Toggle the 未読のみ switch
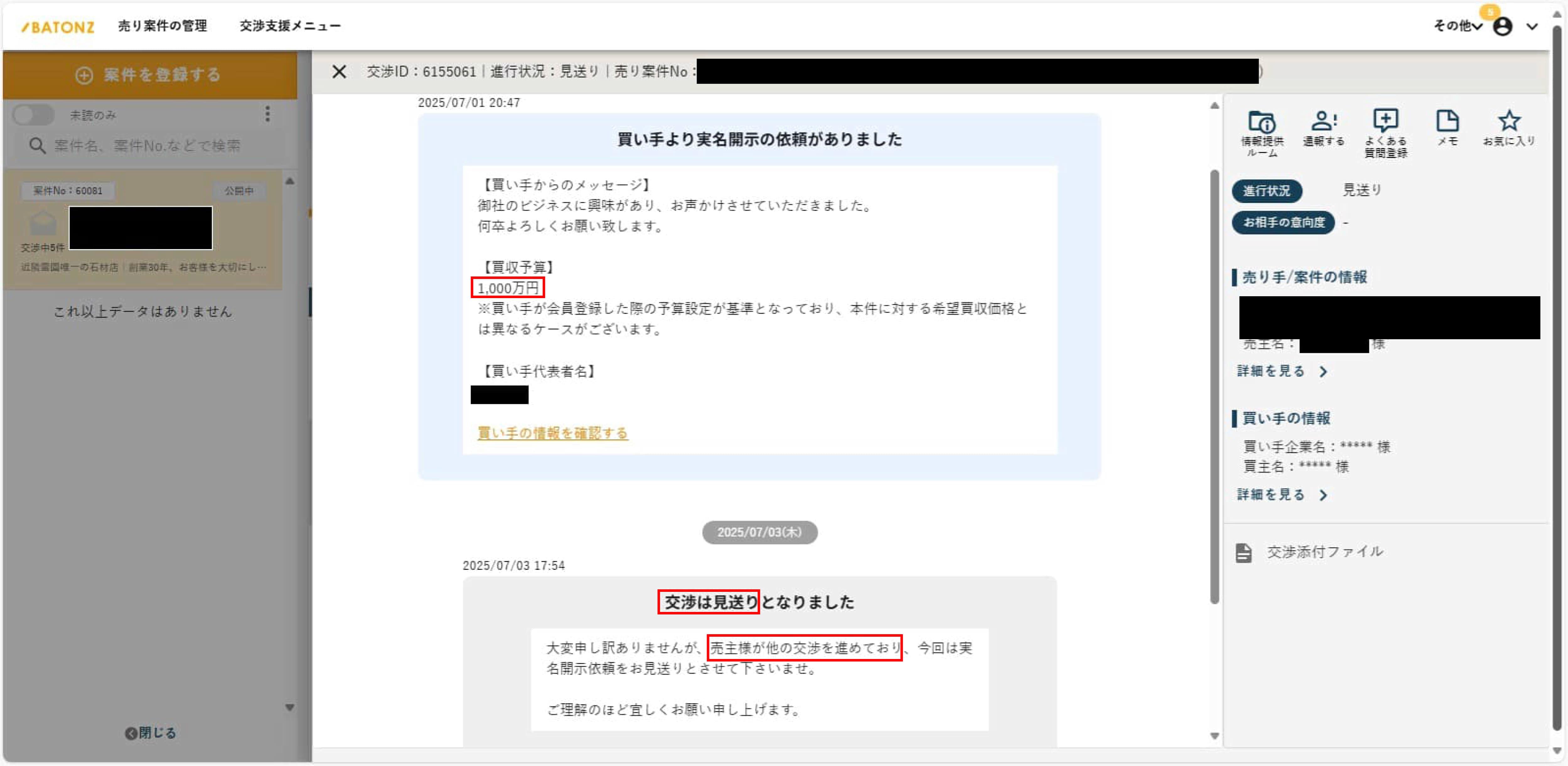 pos(34,115)
